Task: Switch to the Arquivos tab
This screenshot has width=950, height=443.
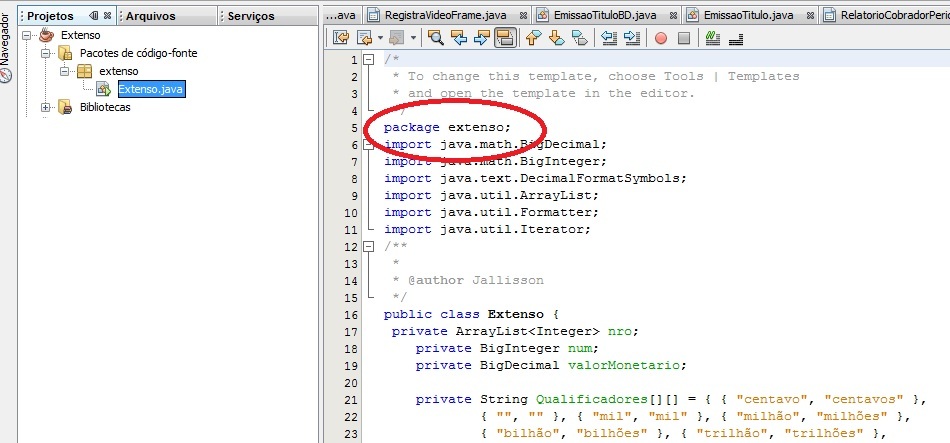Action: (151, 16)
